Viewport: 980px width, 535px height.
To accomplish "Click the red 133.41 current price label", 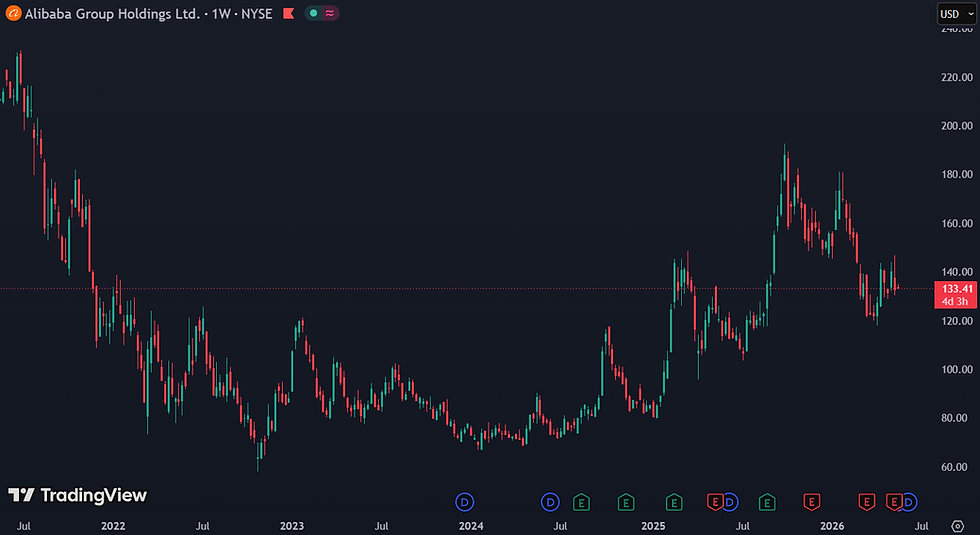I will (x=956, y=294).
